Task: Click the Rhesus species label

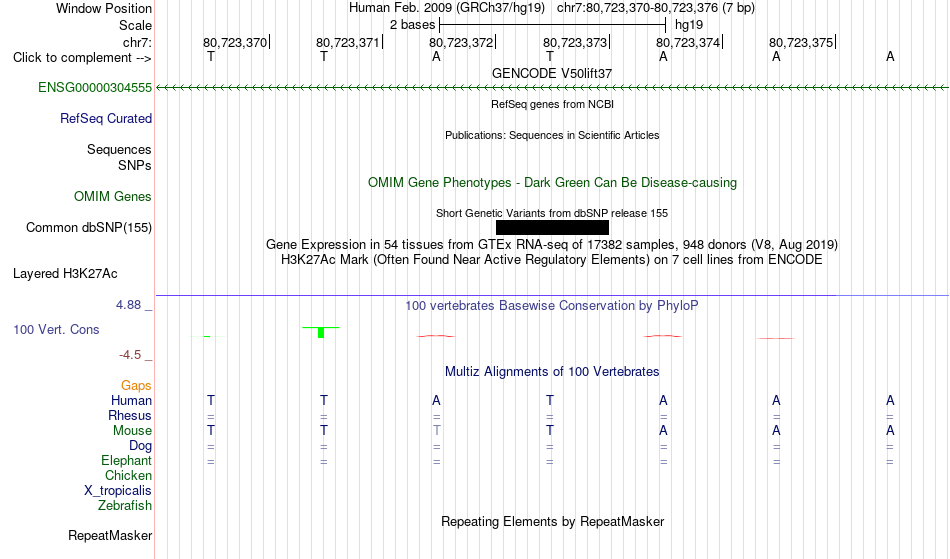Action: (130, 416)
